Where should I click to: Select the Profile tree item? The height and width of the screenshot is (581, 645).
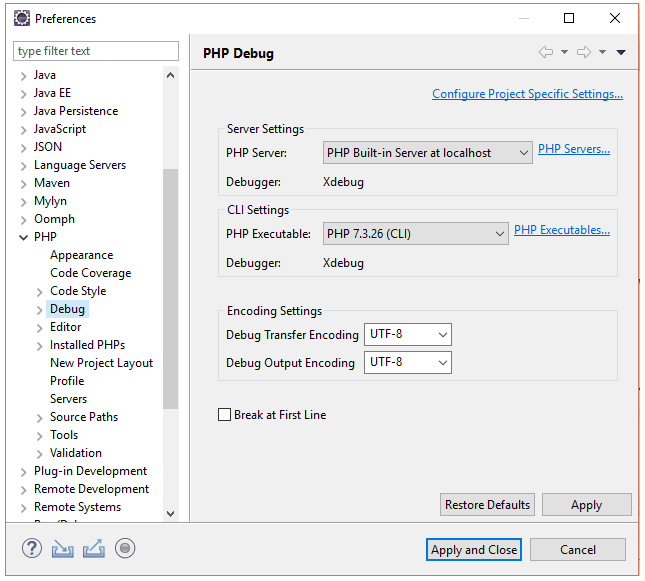pos(67,381)
